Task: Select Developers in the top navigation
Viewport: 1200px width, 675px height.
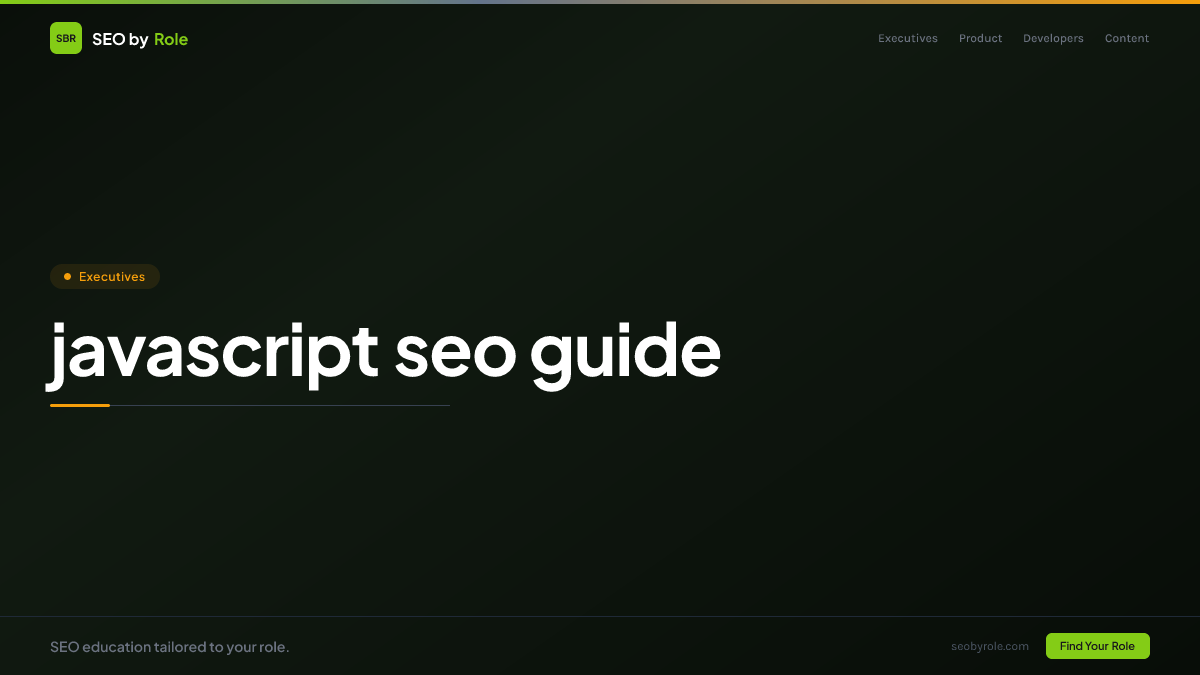Action: 1052,38
